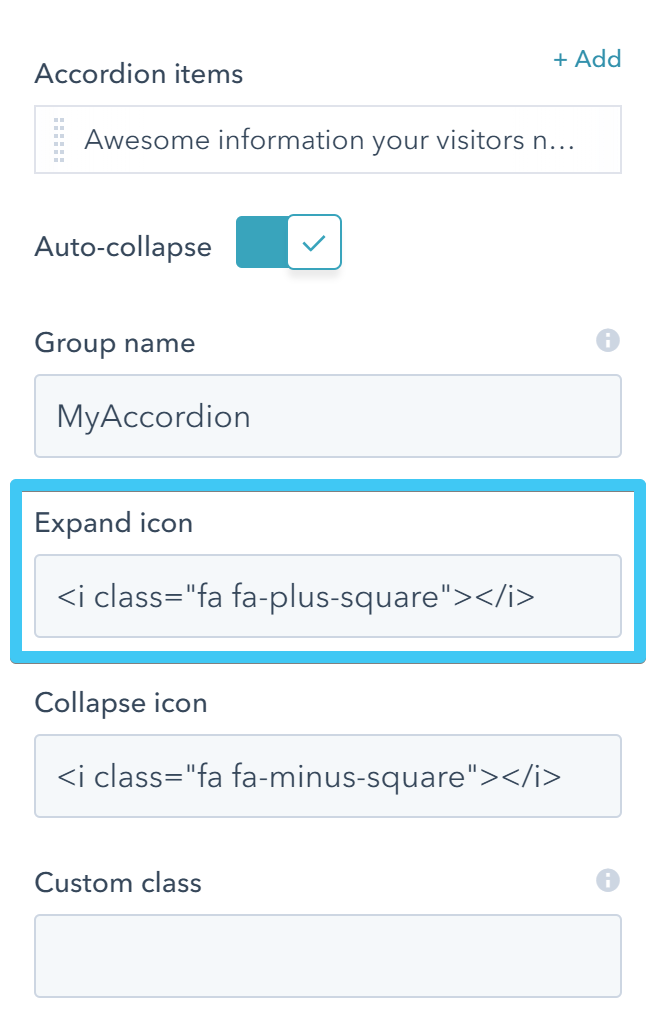Click the Accordion items section header
This screenshot has height=1026, width=656.
tap(138, 73)
